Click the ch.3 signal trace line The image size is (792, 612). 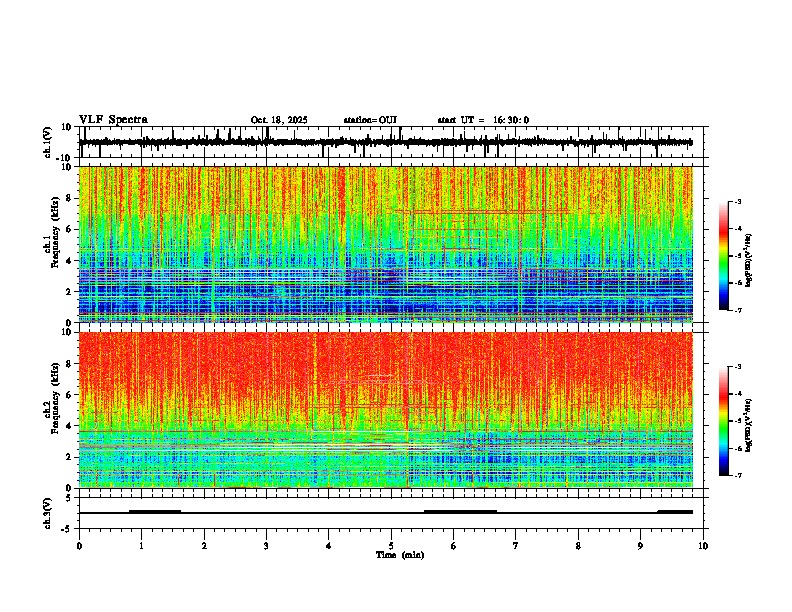pos(385,513)
